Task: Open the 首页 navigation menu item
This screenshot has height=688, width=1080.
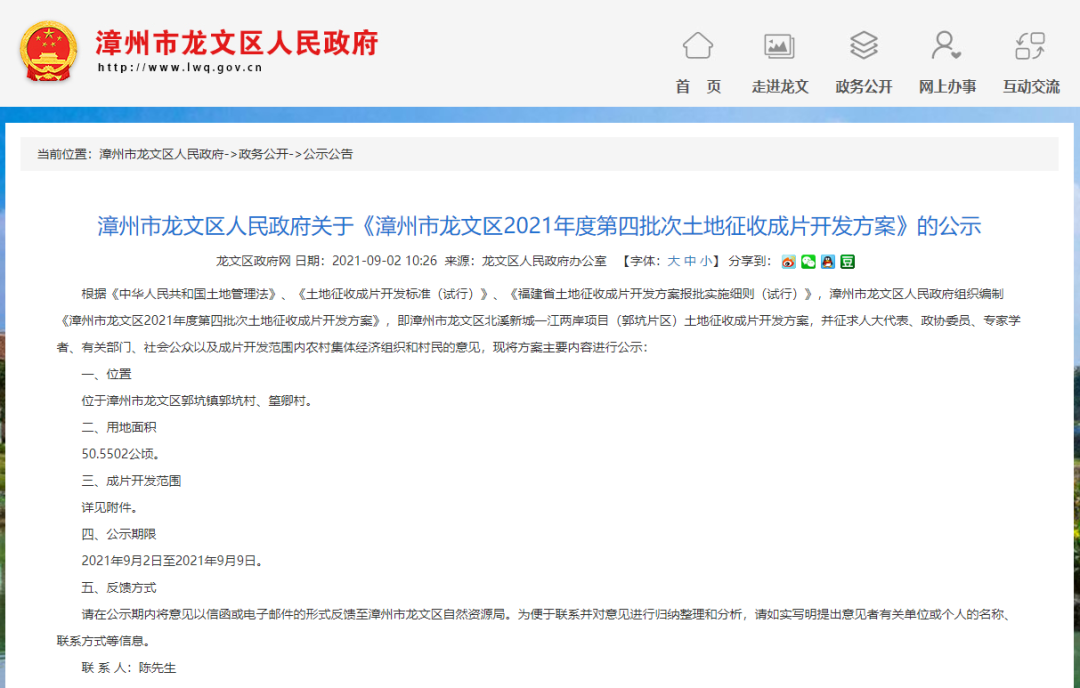Action: 698,87
